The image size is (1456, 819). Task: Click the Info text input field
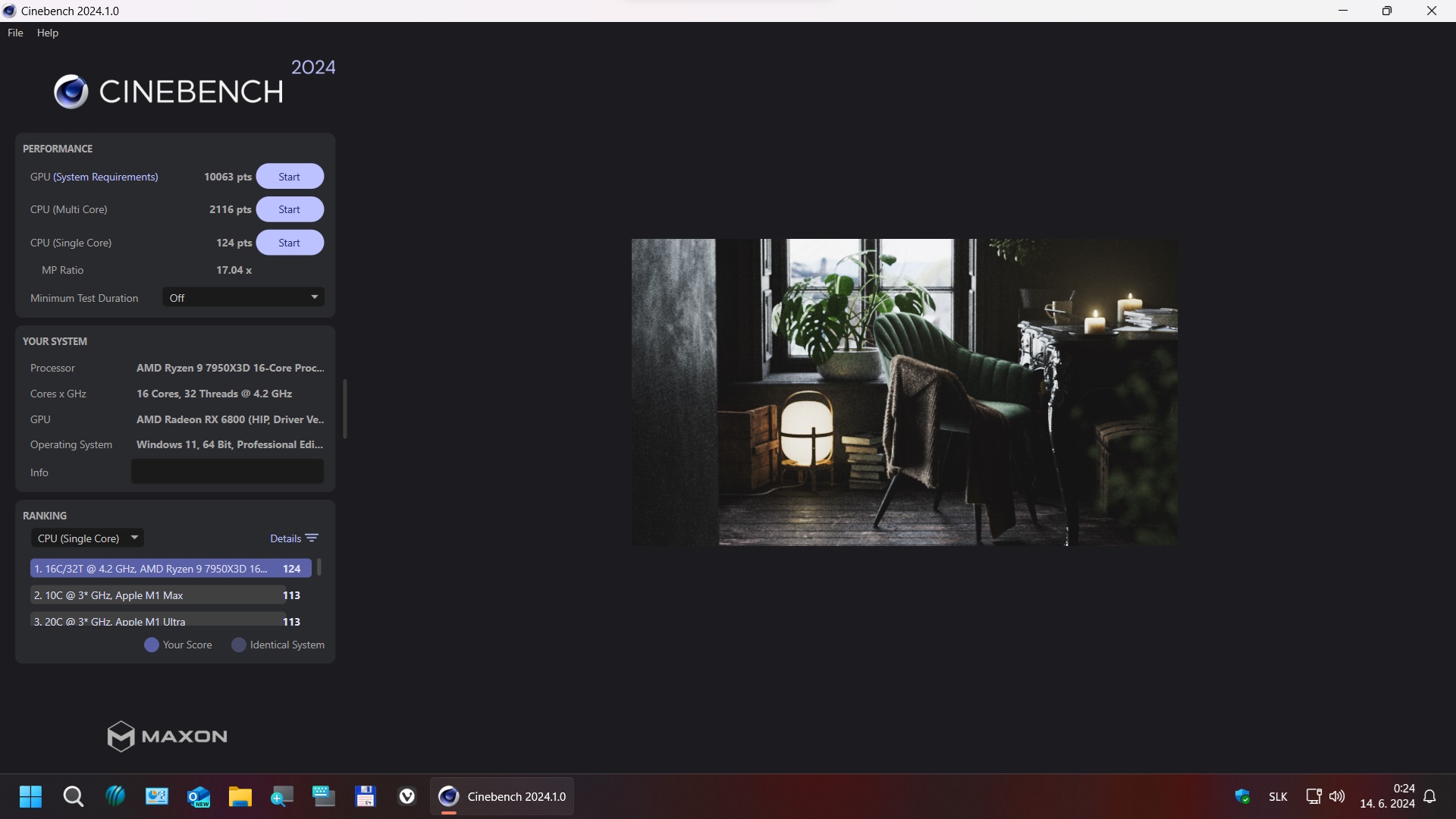click(x=227, y=472)
